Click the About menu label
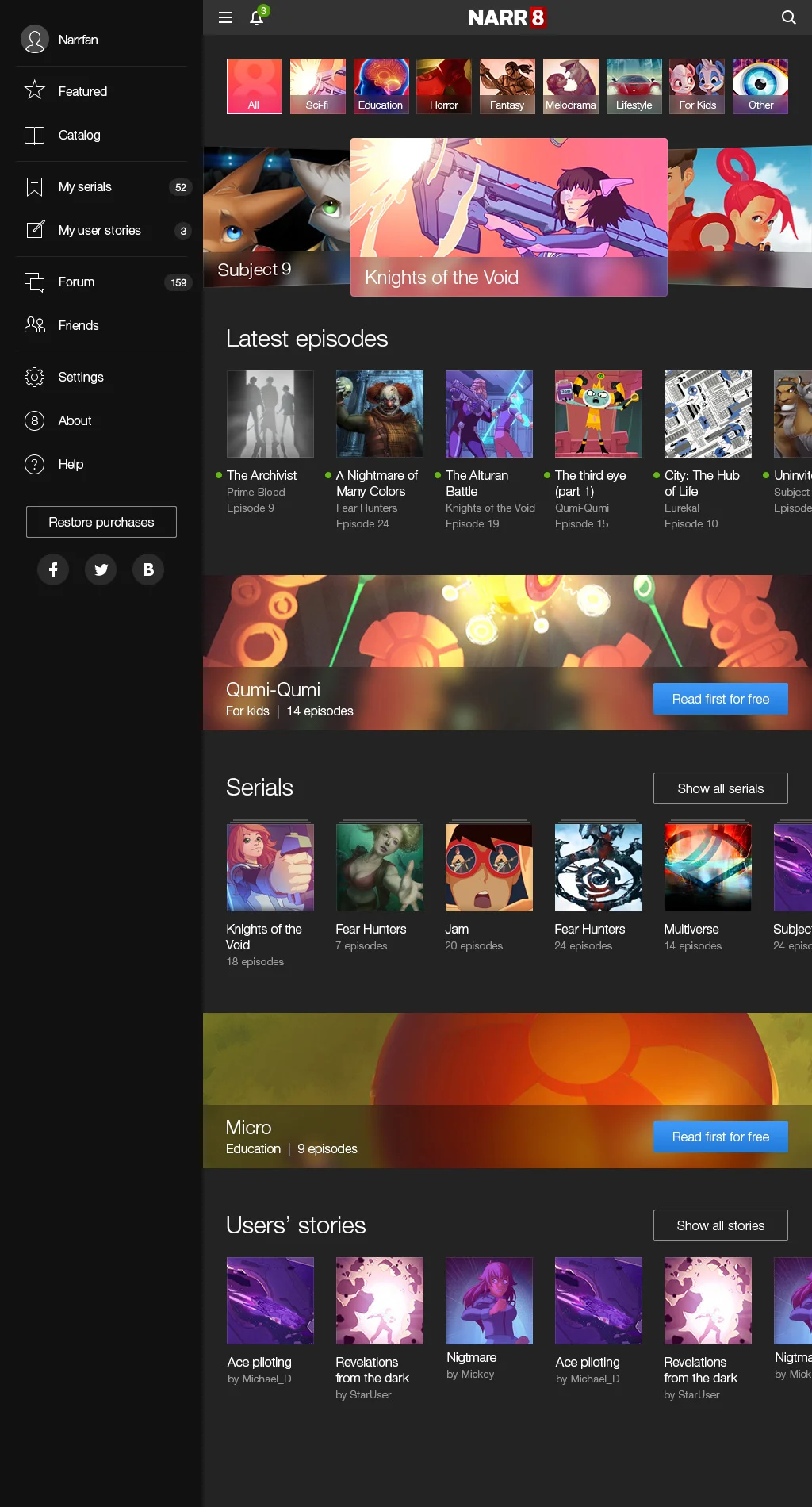Screen dimensions: 812x1507 pyautogui.click(x=75, y=420)
